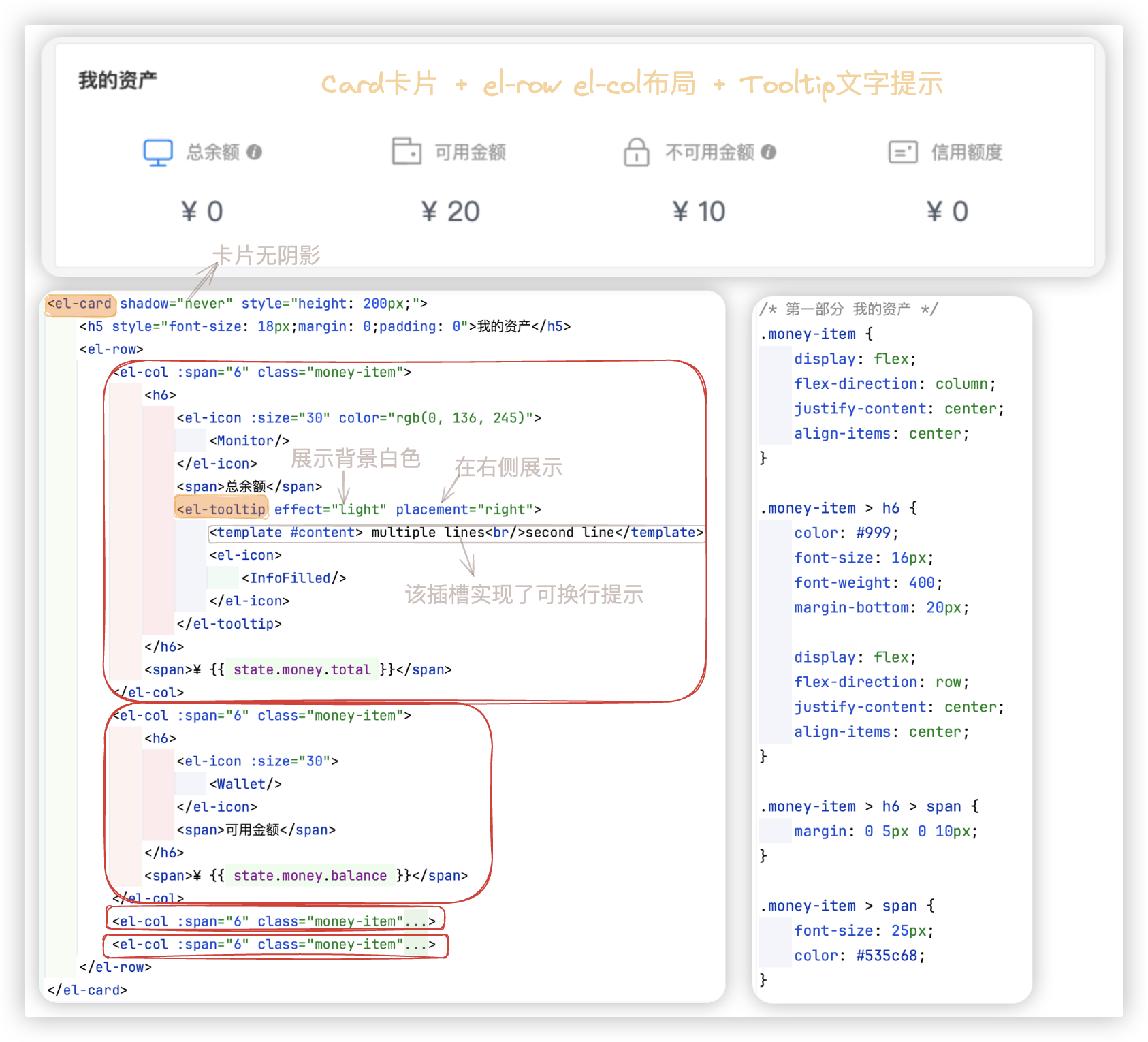Click the wallet icon beside 可用金额
The height and width of the screenshot is (1042, 1148).
(406, 151)
